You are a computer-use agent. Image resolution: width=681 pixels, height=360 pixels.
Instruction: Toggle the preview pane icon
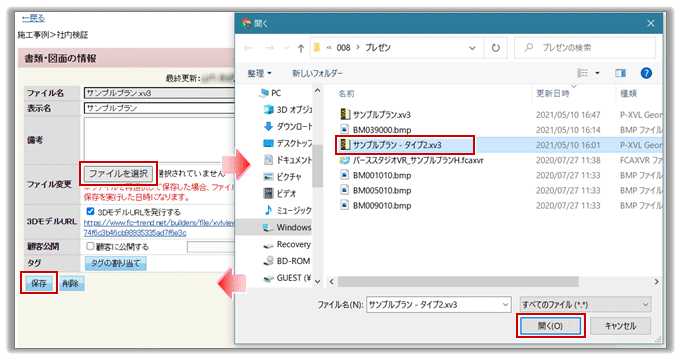[620, 73]
